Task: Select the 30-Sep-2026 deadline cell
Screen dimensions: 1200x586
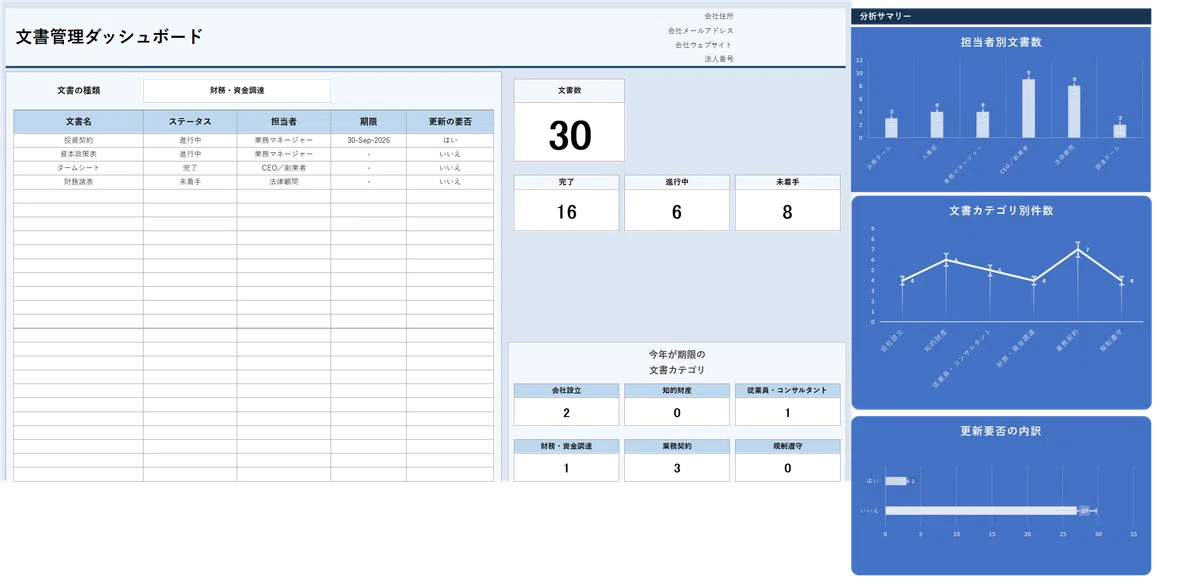Action: point(368,141)
